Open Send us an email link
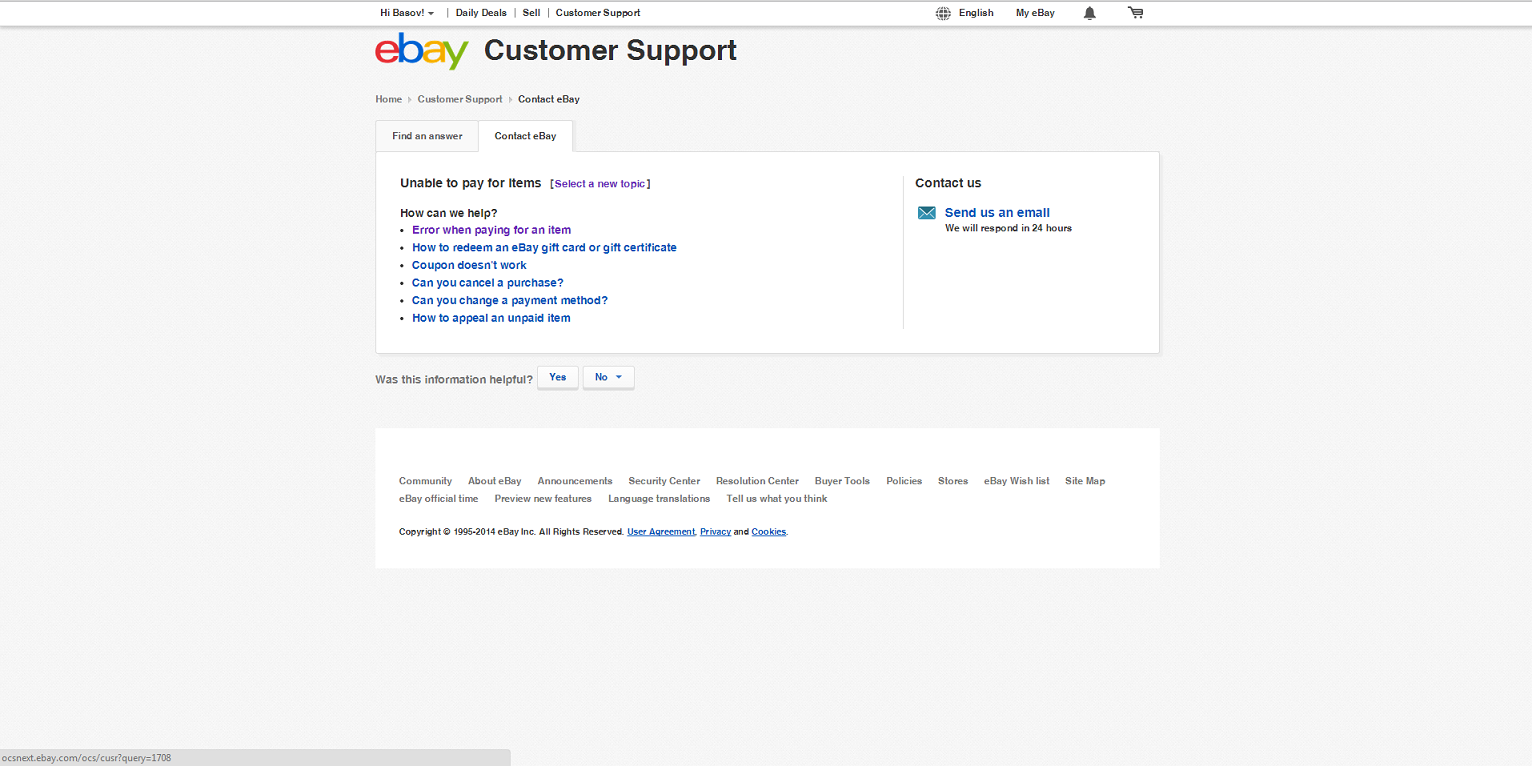This screenshot has width=1532, height=766. (x=997, y=213)
